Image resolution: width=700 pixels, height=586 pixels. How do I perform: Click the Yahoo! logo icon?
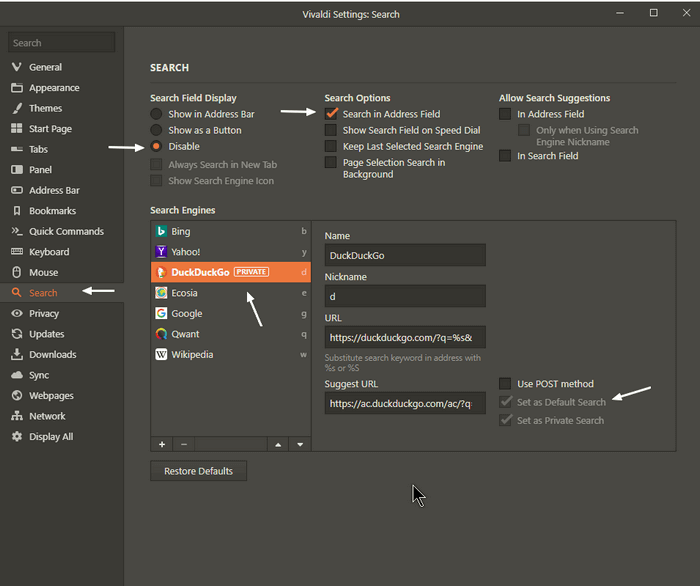coord(161,252)
